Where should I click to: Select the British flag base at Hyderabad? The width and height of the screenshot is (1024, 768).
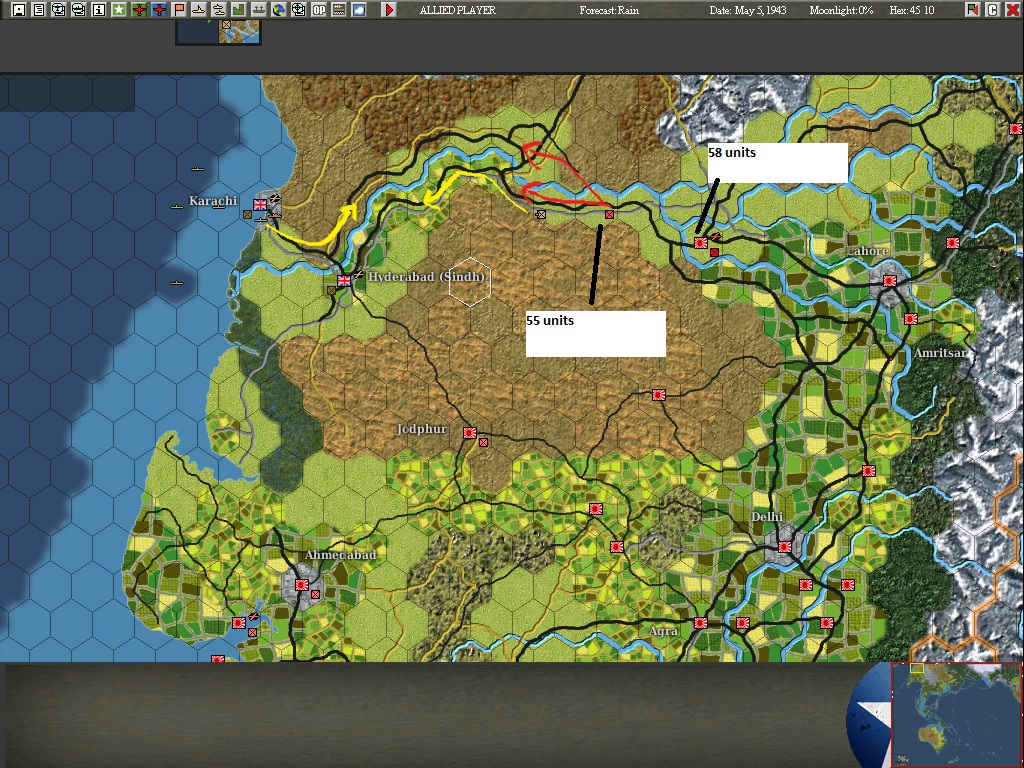tap(344, 281)
